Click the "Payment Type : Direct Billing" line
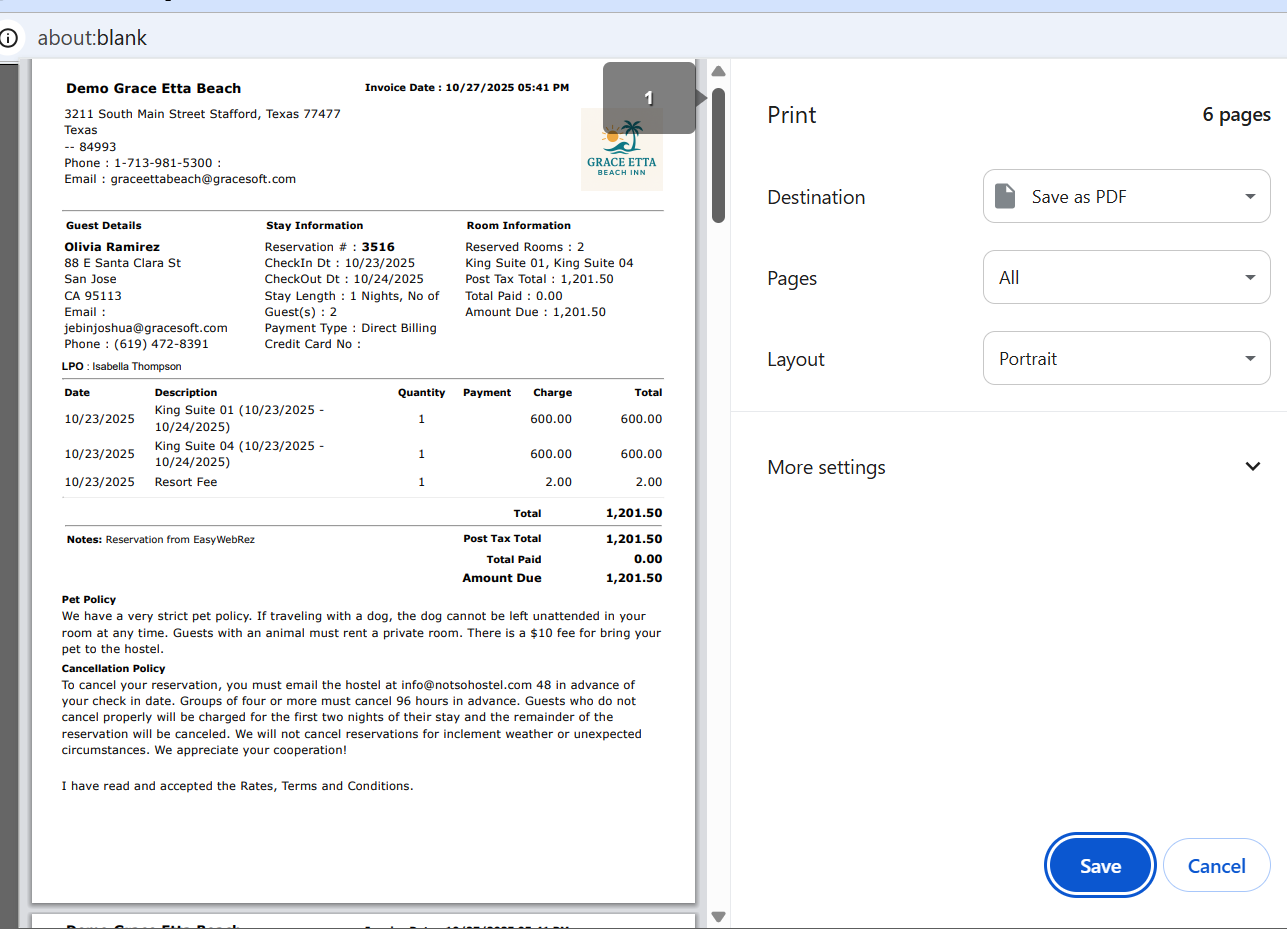1287x929 pixels. click(x=351, y=328)
